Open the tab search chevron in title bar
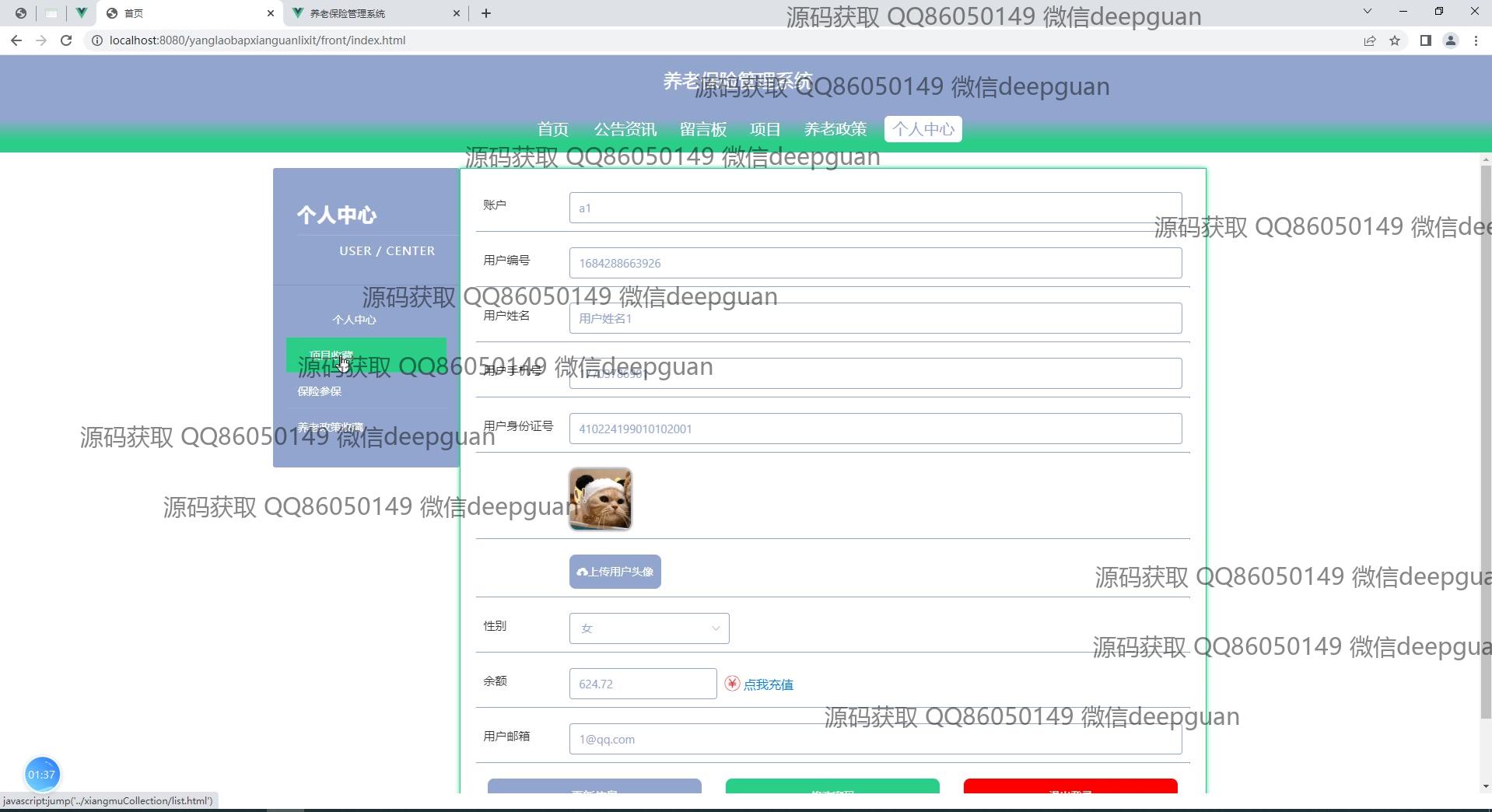Screen dimensions: 1492x812 (1368, 12)
